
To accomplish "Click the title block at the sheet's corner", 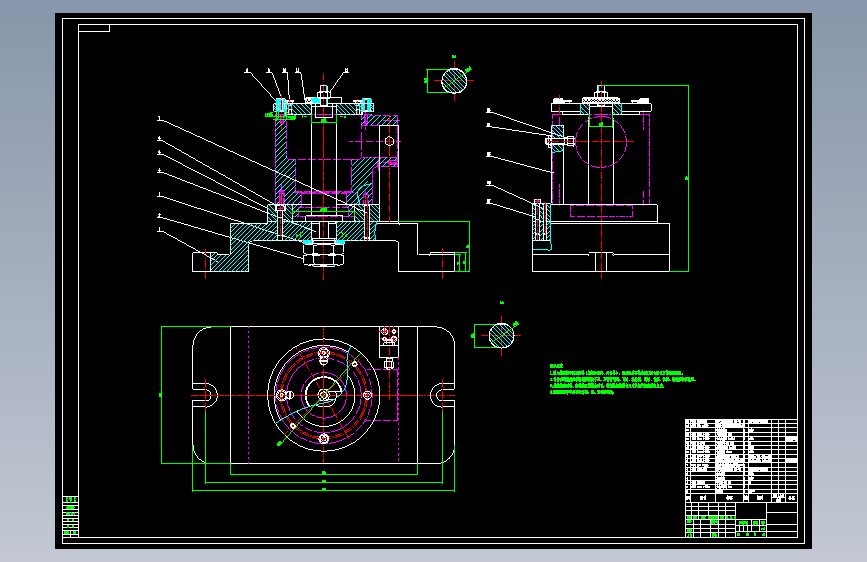I will [x=741, y=519].
